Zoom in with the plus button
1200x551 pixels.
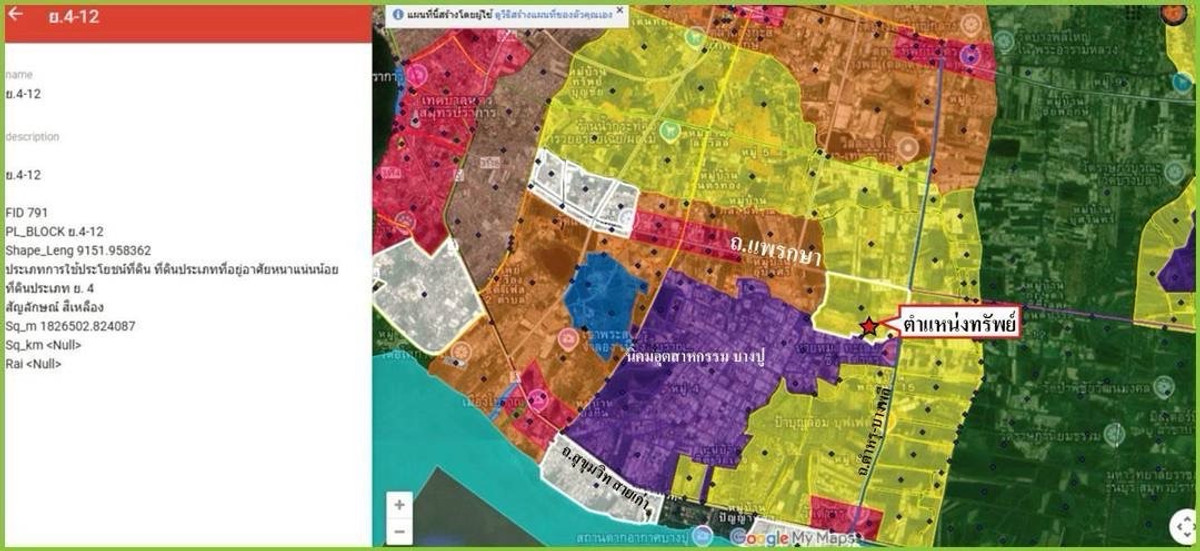(399, 505)
